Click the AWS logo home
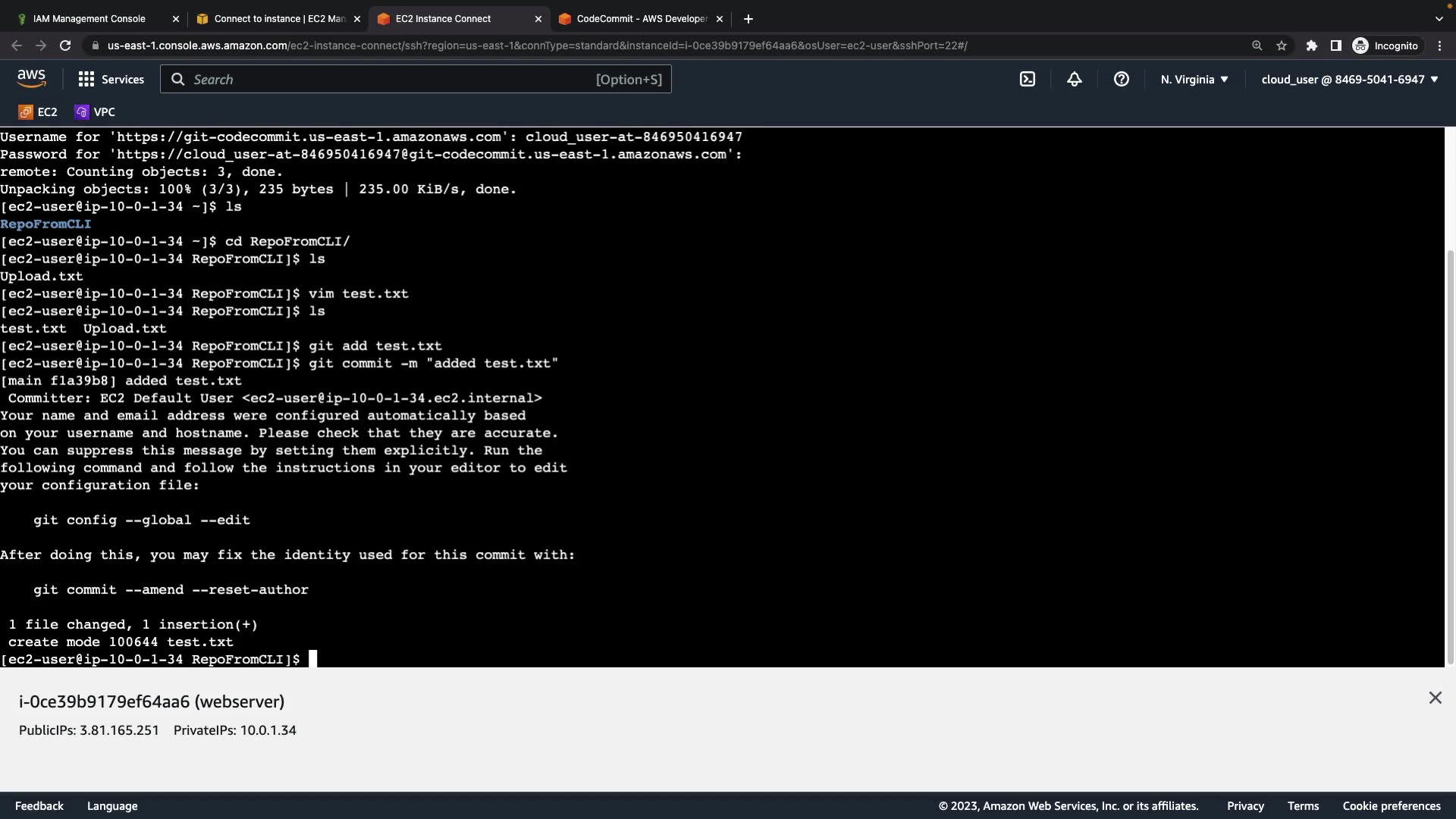The height and width of the screenshot is (819, 1456). coord(31,78)
